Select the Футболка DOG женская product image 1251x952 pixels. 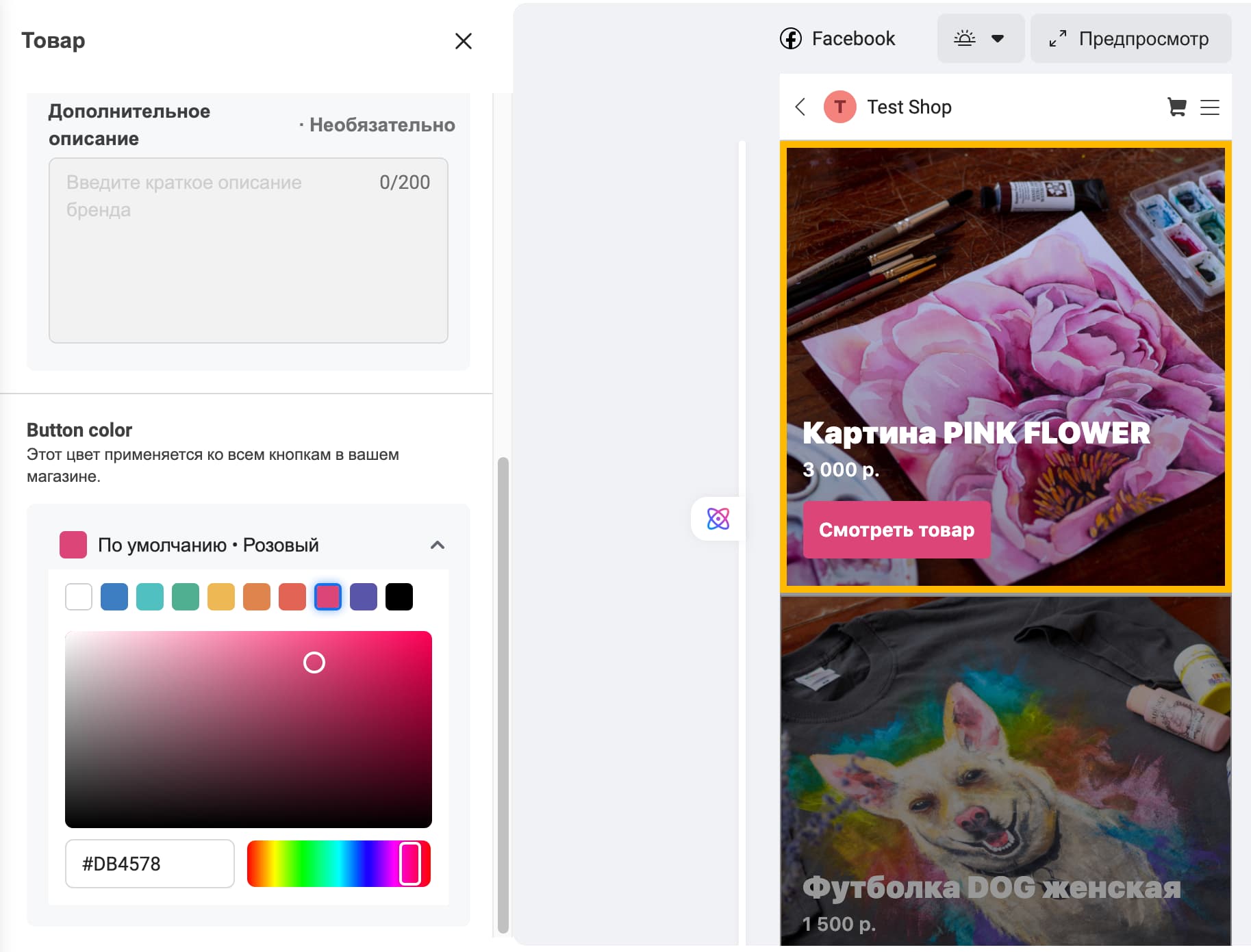(x=1006, y=771)
